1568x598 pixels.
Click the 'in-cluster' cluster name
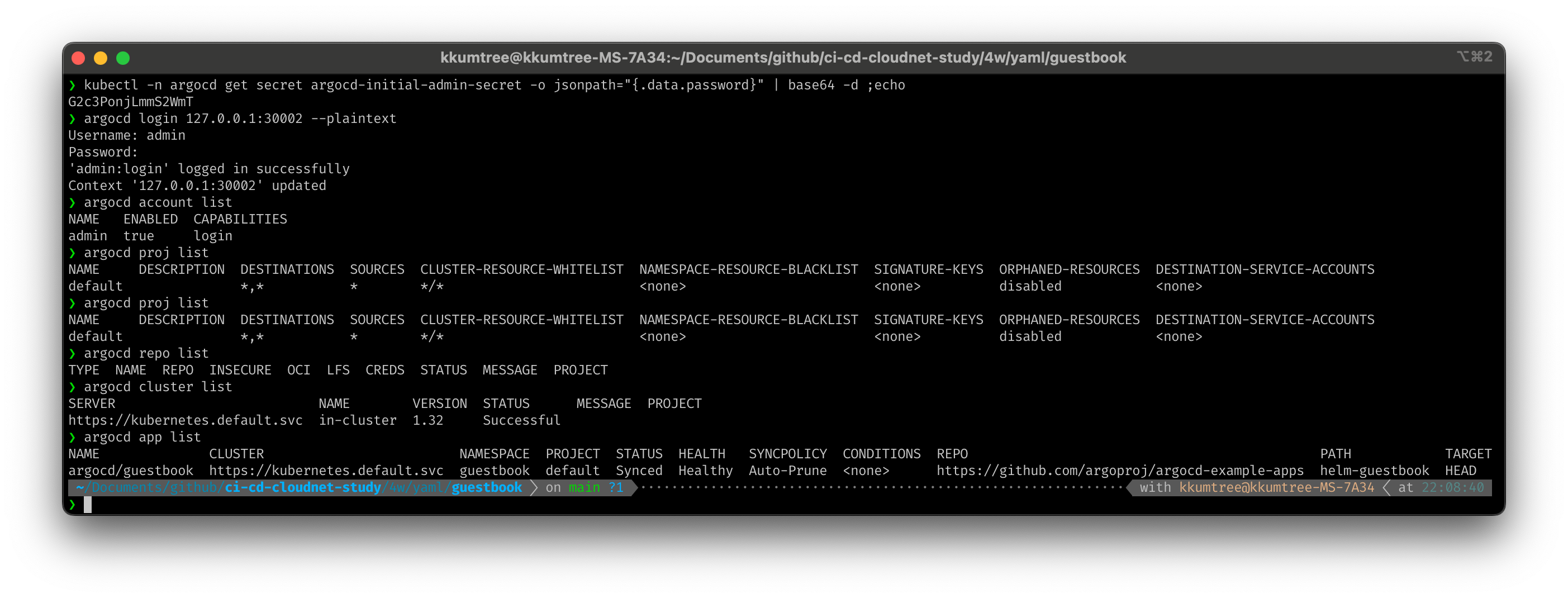coord(357,420)
